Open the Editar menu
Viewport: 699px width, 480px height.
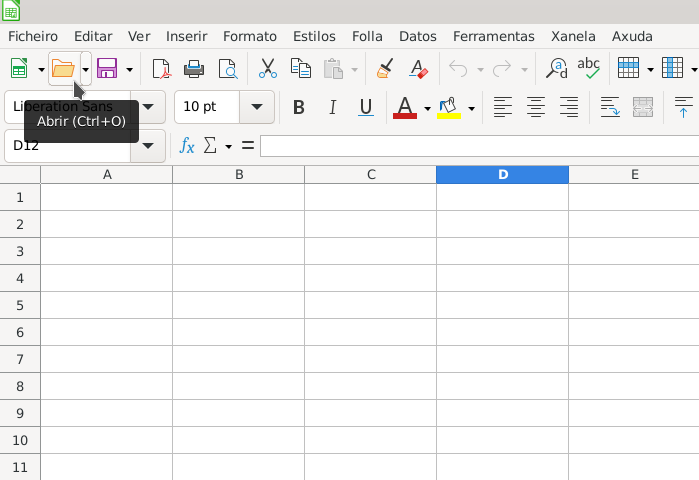(x=93, y=36)
